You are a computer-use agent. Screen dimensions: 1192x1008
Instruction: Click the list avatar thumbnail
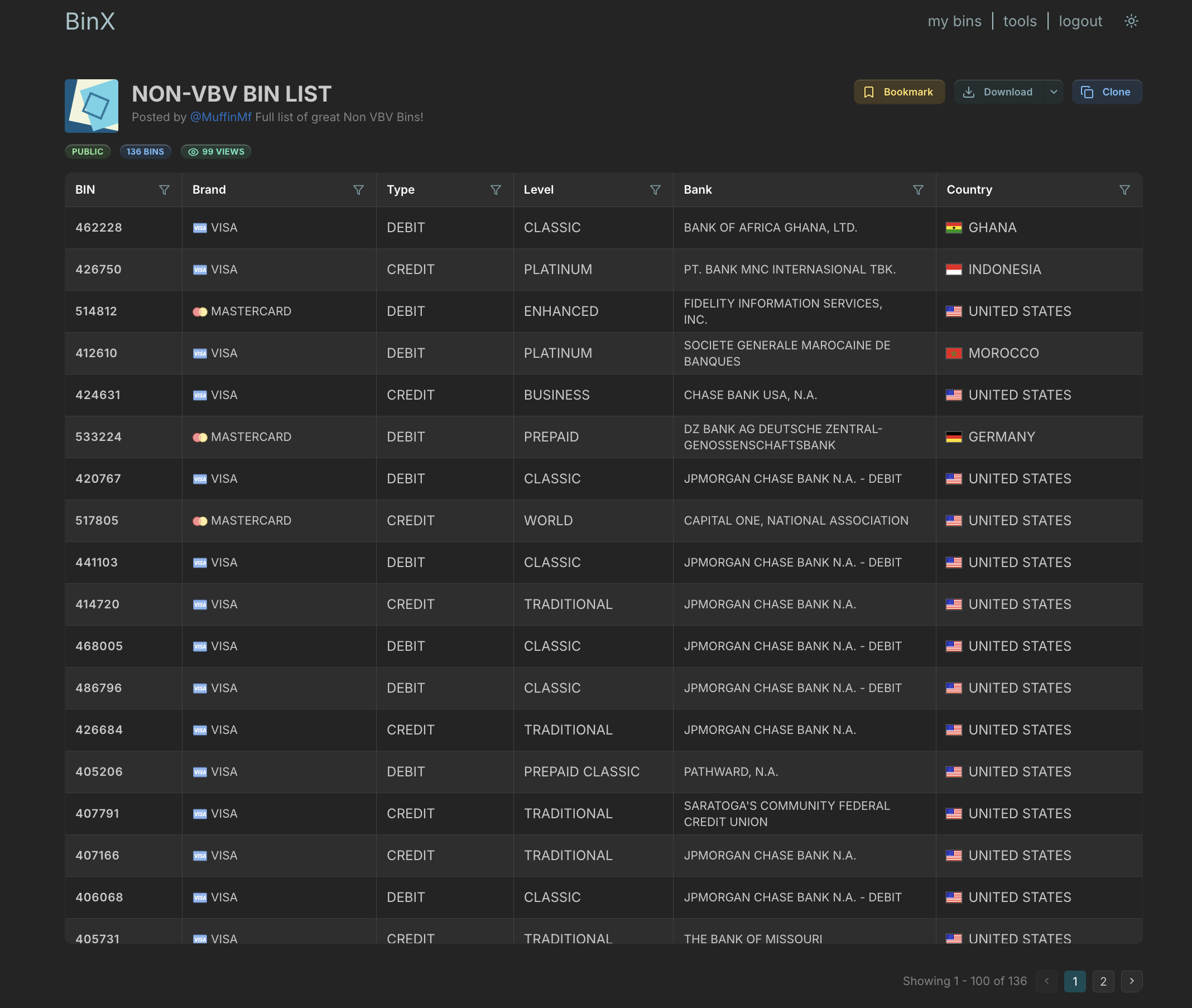click(92, 105)
